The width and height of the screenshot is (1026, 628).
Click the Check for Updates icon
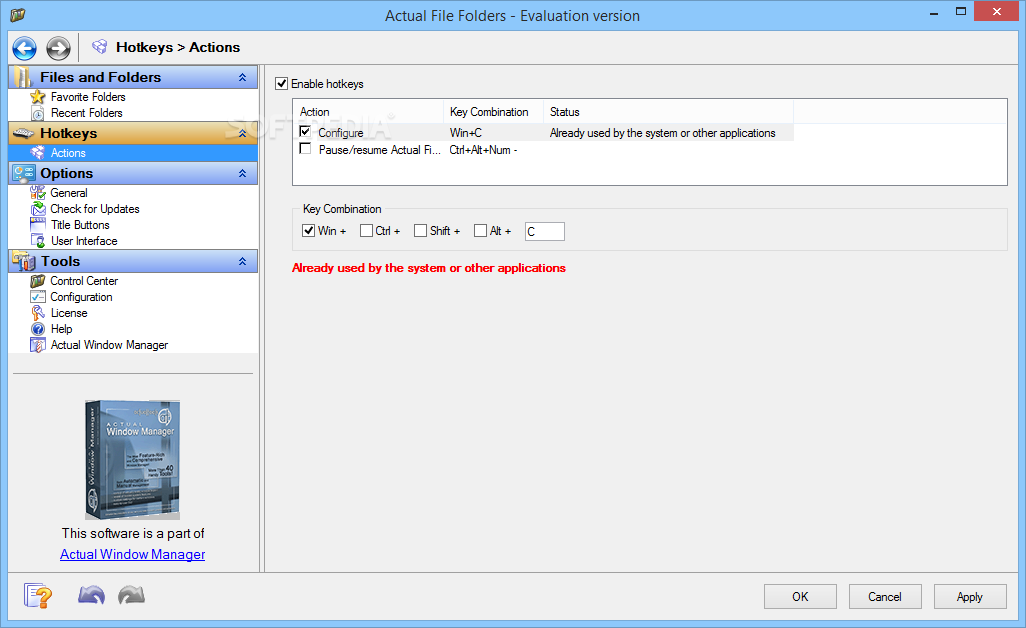[38, 209]
